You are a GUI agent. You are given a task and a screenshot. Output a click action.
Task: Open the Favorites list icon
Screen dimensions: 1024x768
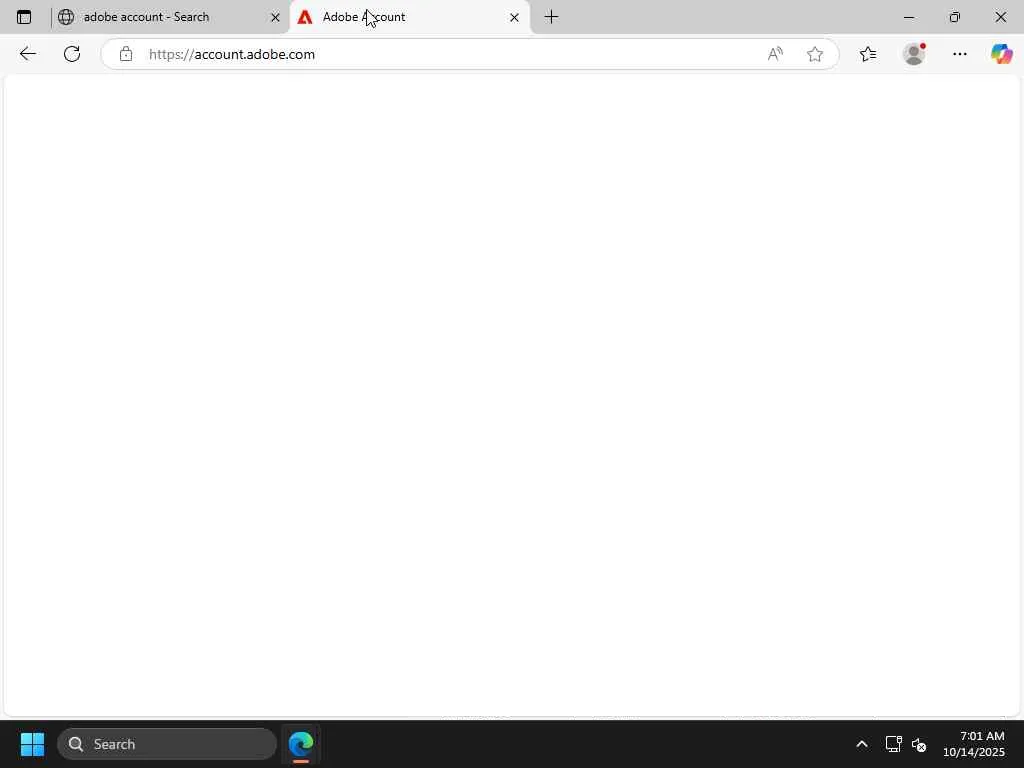coord(868,54)
